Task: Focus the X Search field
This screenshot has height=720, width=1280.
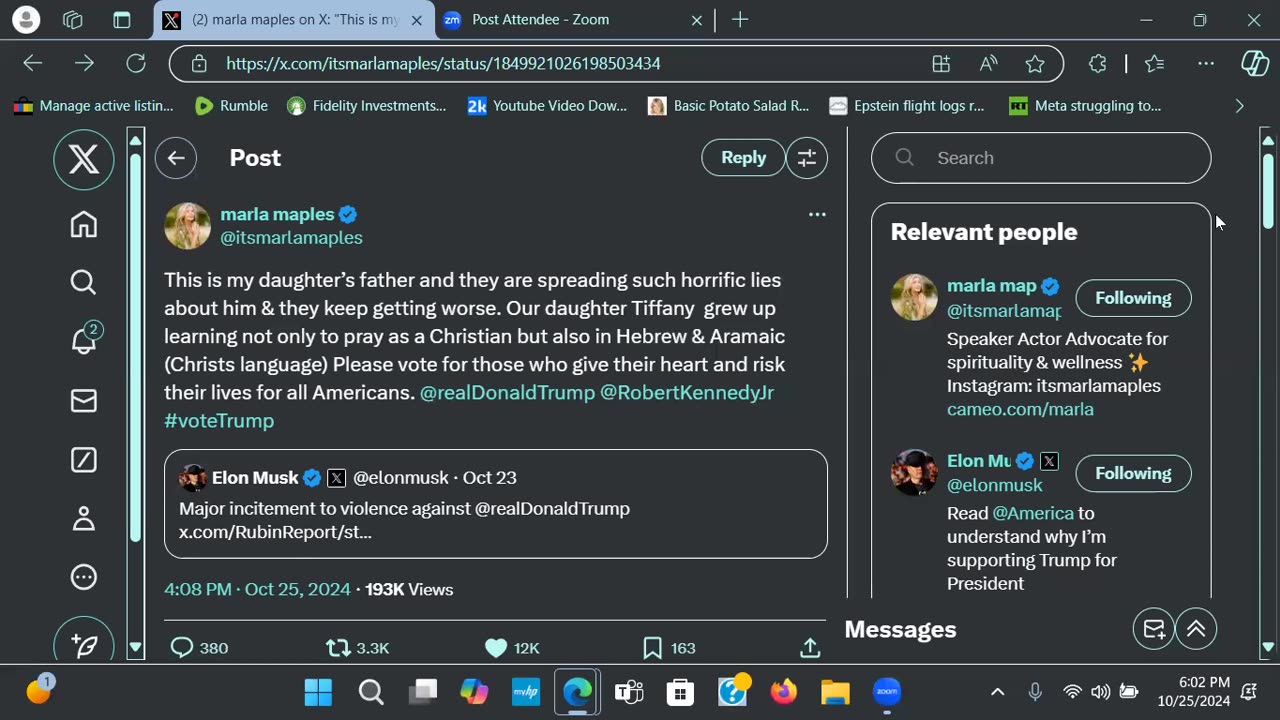Action: pyautogui.click(x=1041, y=158)
